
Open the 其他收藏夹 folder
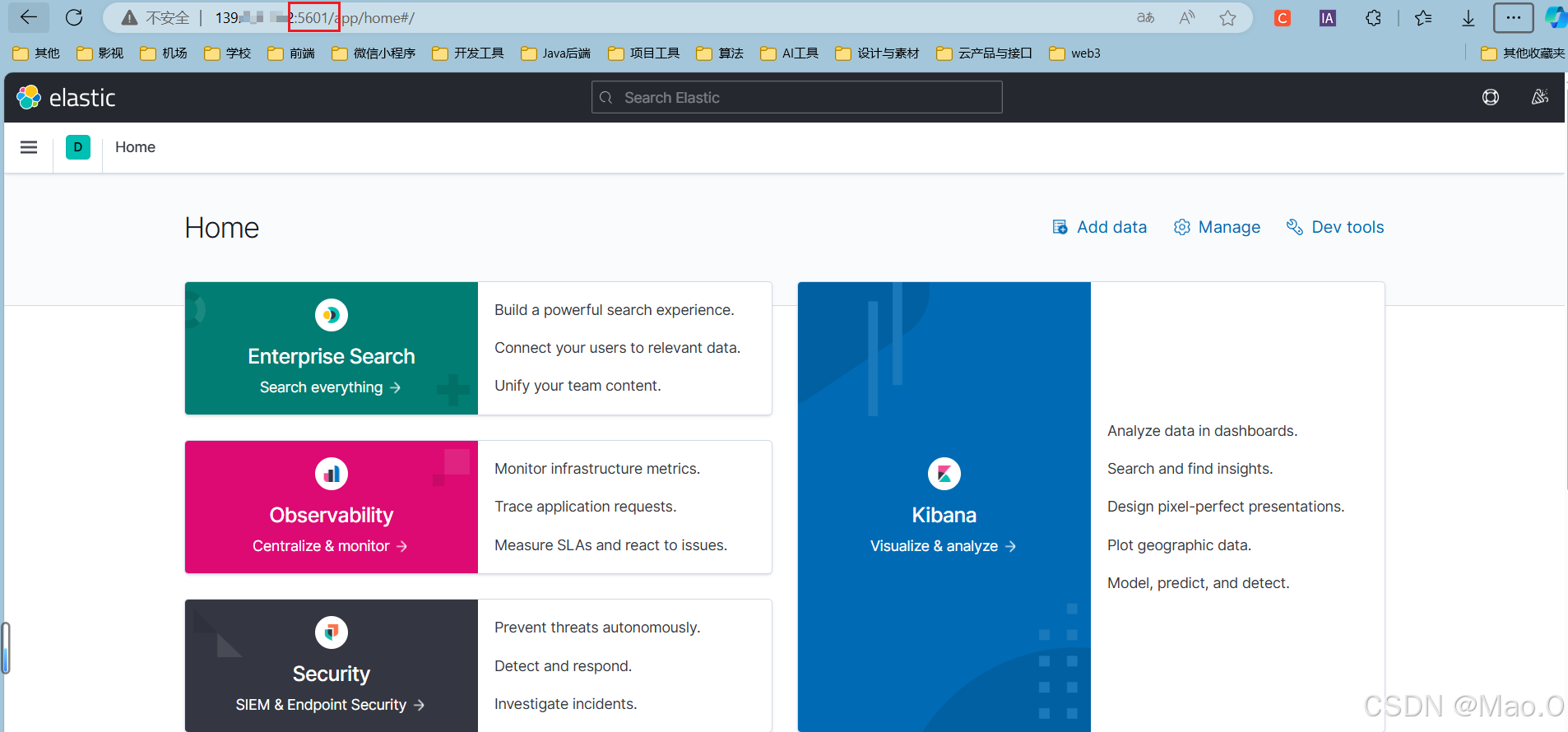[x=1523, y=53]
